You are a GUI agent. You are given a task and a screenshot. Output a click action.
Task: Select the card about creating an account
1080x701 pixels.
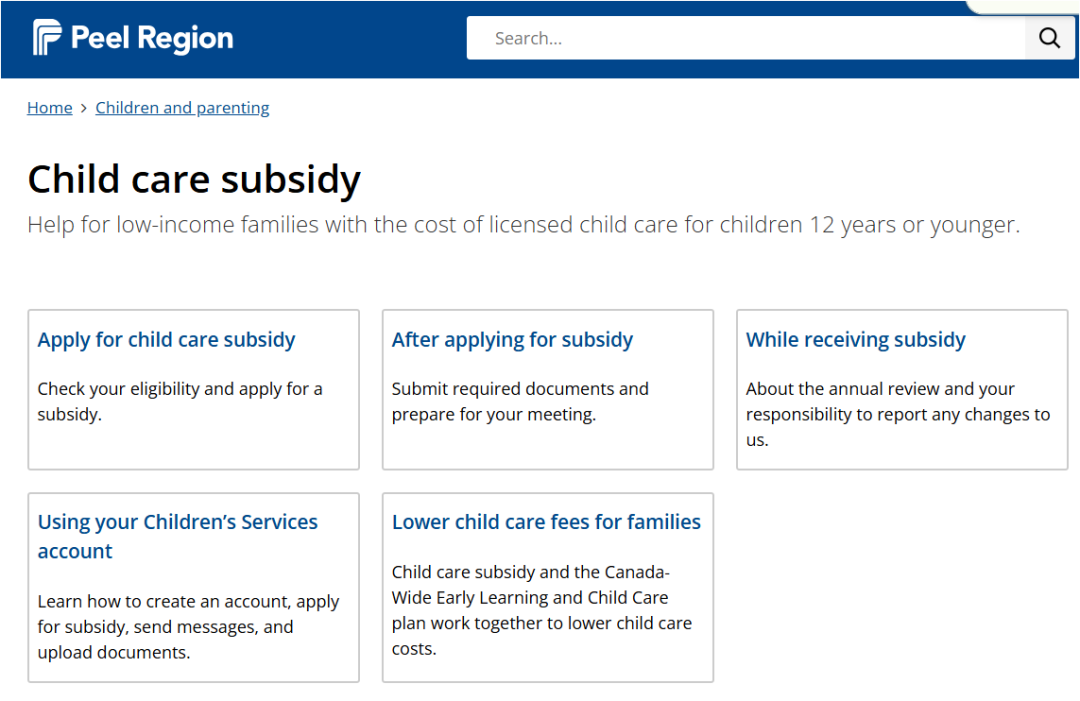coord(194,587)
